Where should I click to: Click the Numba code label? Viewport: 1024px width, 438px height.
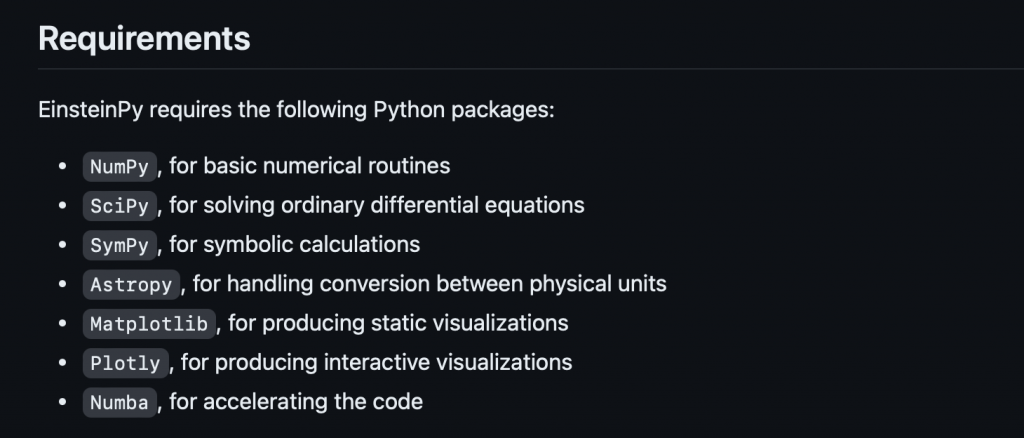pyautogui.click(x=120, y=402)
